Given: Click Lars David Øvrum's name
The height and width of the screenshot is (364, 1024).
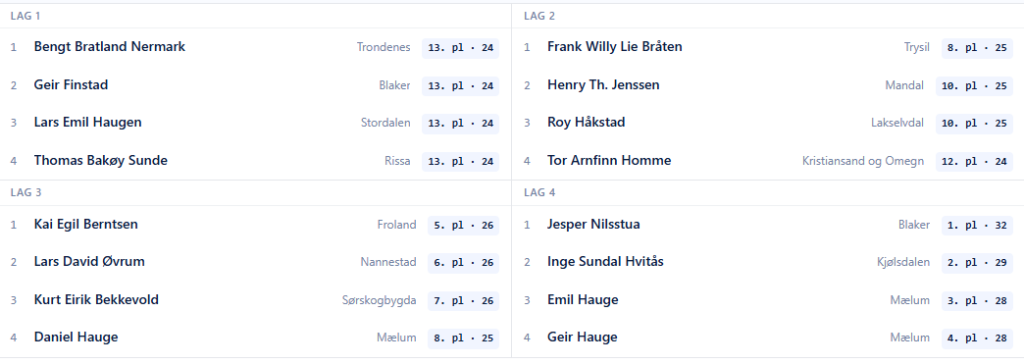Looking at the screenshot, I should coord(89,262).
